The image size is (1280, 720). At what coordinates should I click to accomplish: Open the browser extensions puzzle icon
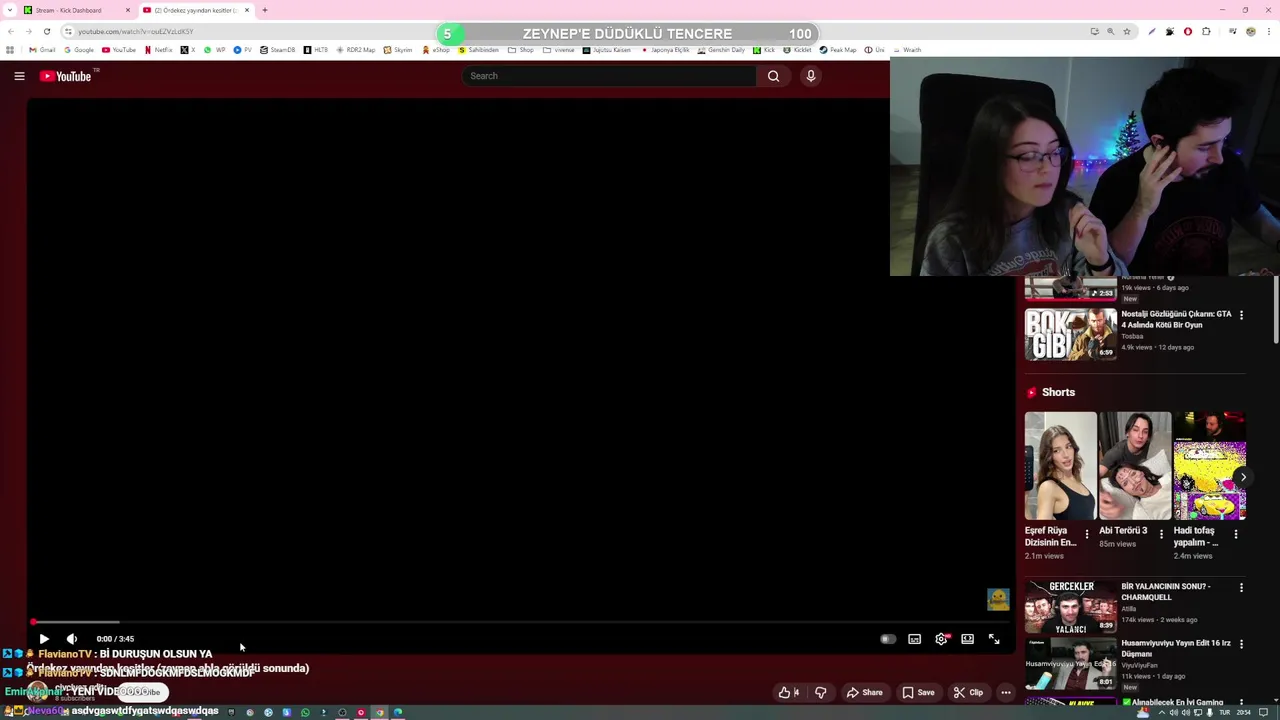coord(1206,31)
